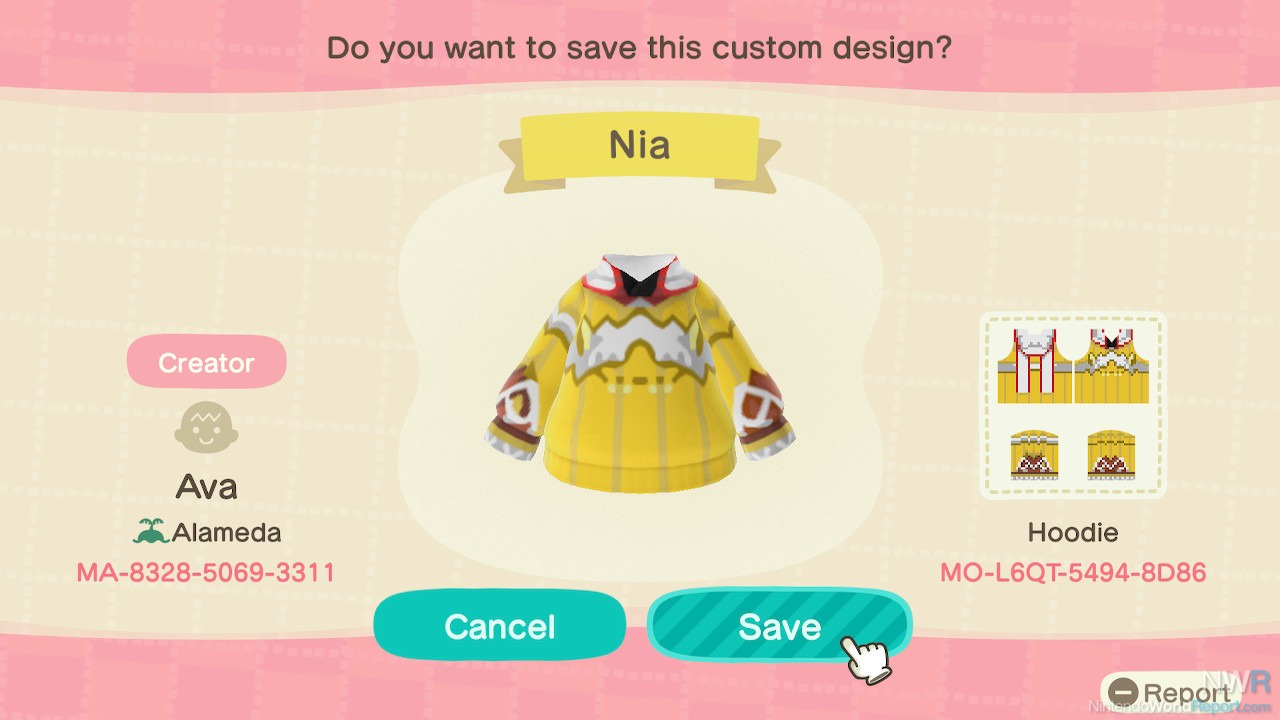Click the Nia design name ribbon
This screenshot has width=1280, height=720.
pos(640,146)
